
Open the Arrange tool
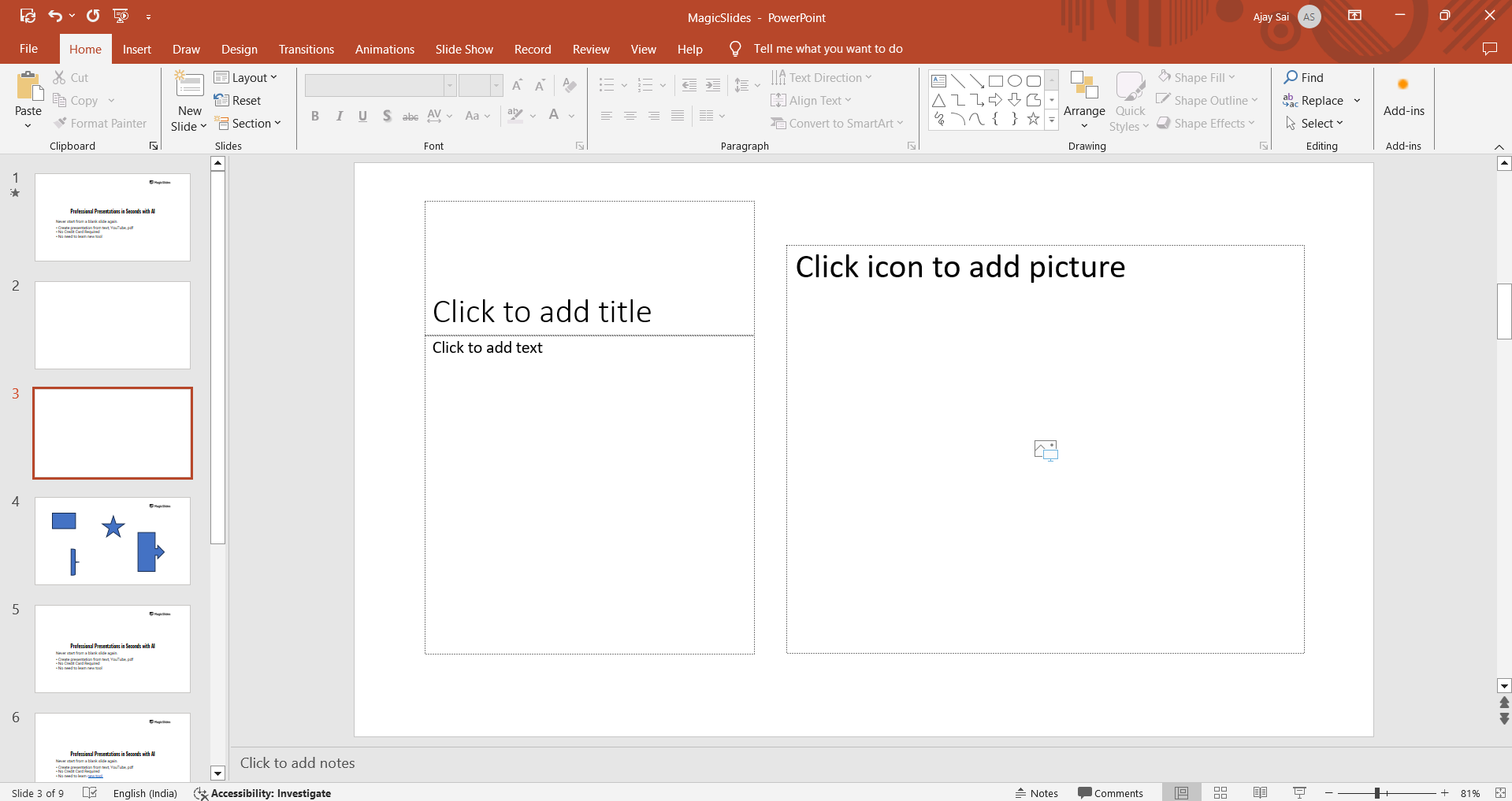pos(1084,98)
